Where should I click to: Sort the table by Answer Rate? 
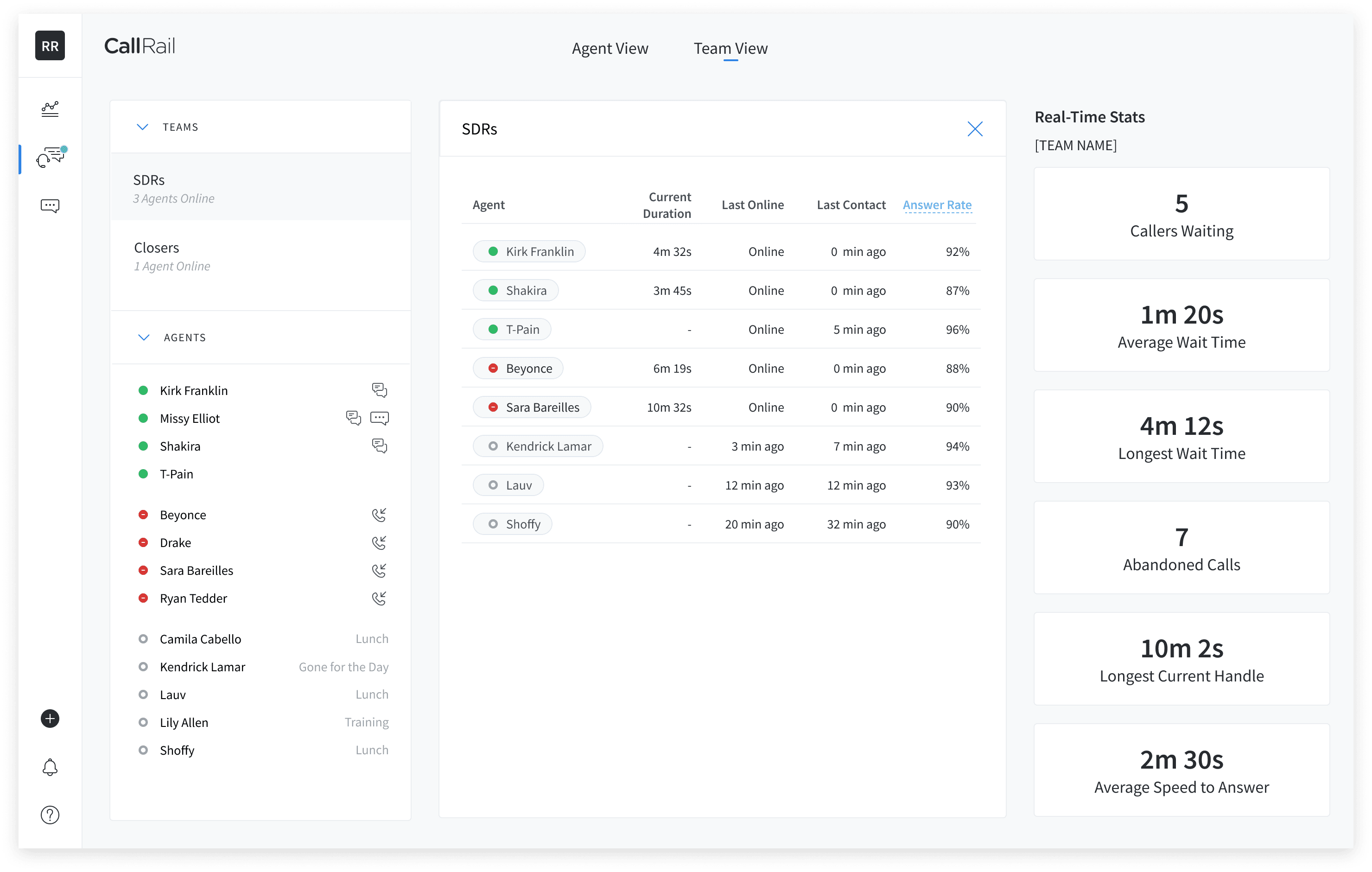[x=937, y=205]
